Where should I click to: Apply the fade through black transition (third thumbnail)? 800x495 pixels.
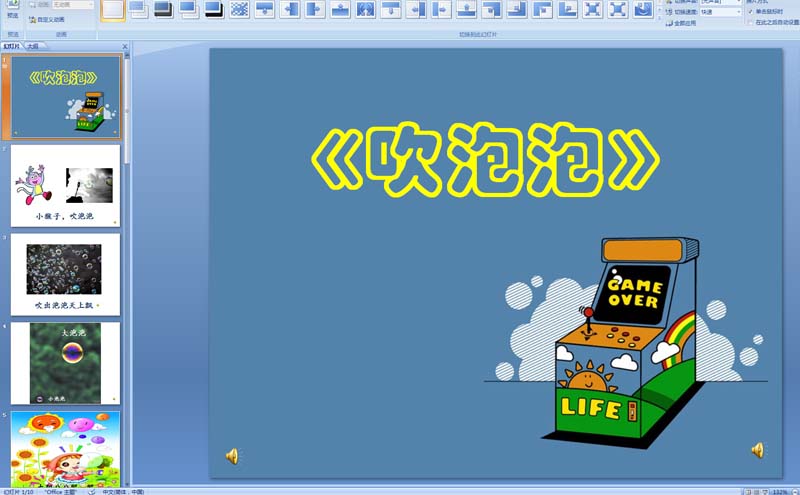(x=163, y=9)
